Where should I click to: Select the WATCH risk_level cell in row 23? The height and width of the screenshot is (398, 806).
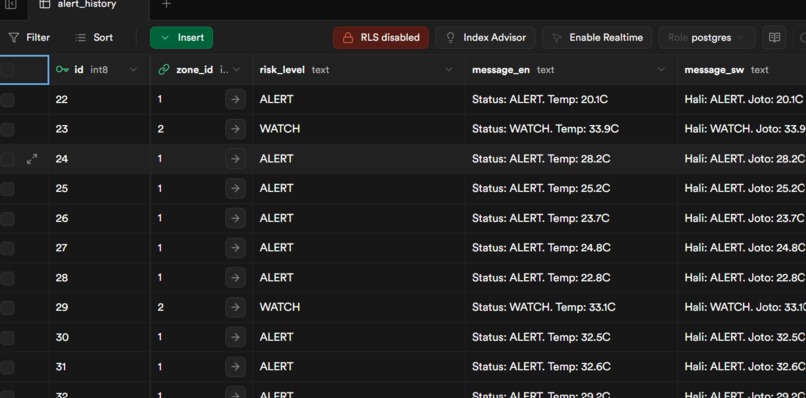[359, 129]
